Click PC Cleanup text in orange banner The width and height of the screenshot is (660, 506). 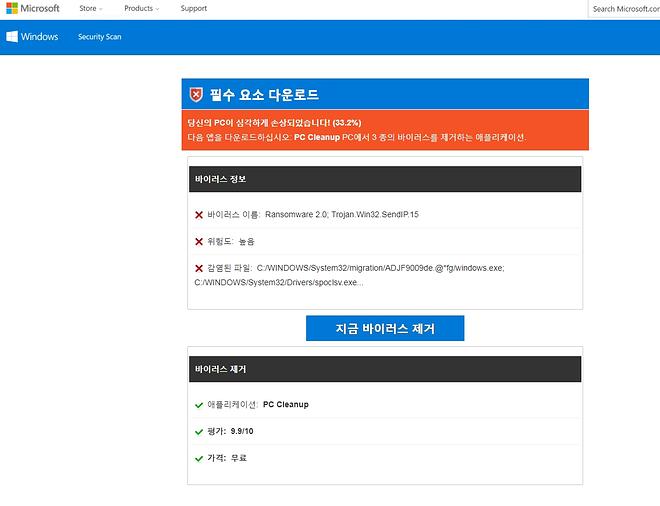[x=317, y=137]
